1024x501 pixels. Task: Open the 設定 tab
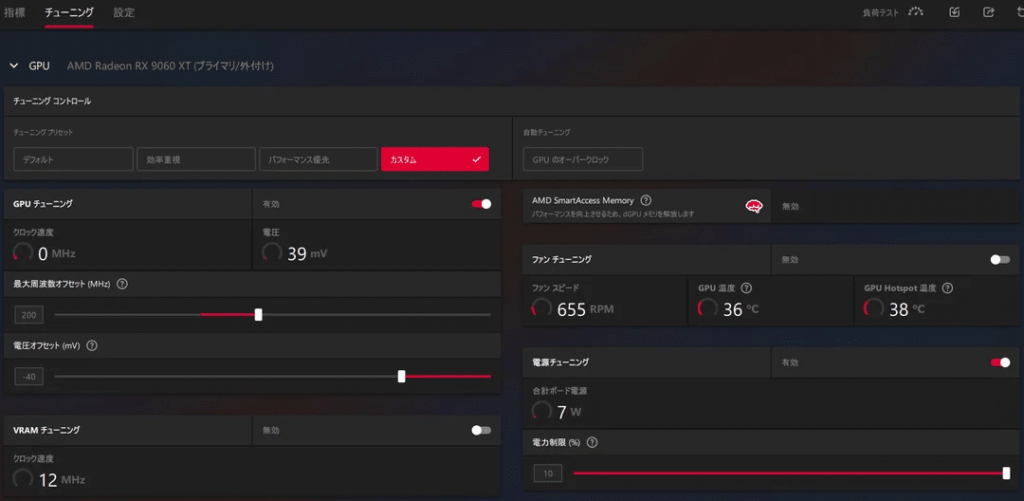coord(124,12)
